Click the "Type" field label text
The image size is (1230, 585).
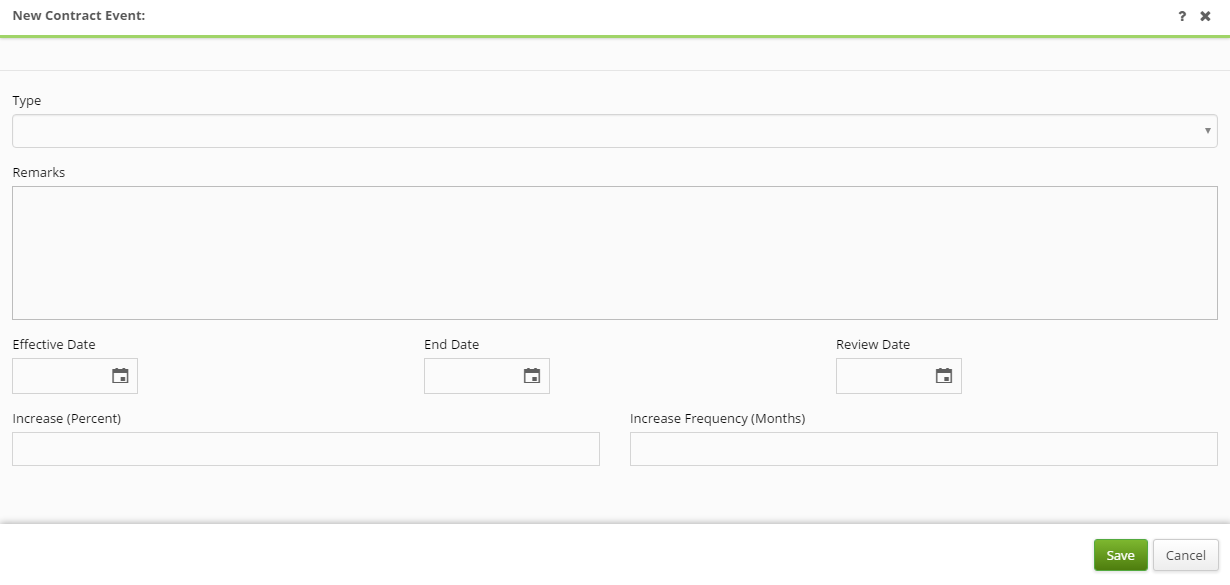[27, 101]
